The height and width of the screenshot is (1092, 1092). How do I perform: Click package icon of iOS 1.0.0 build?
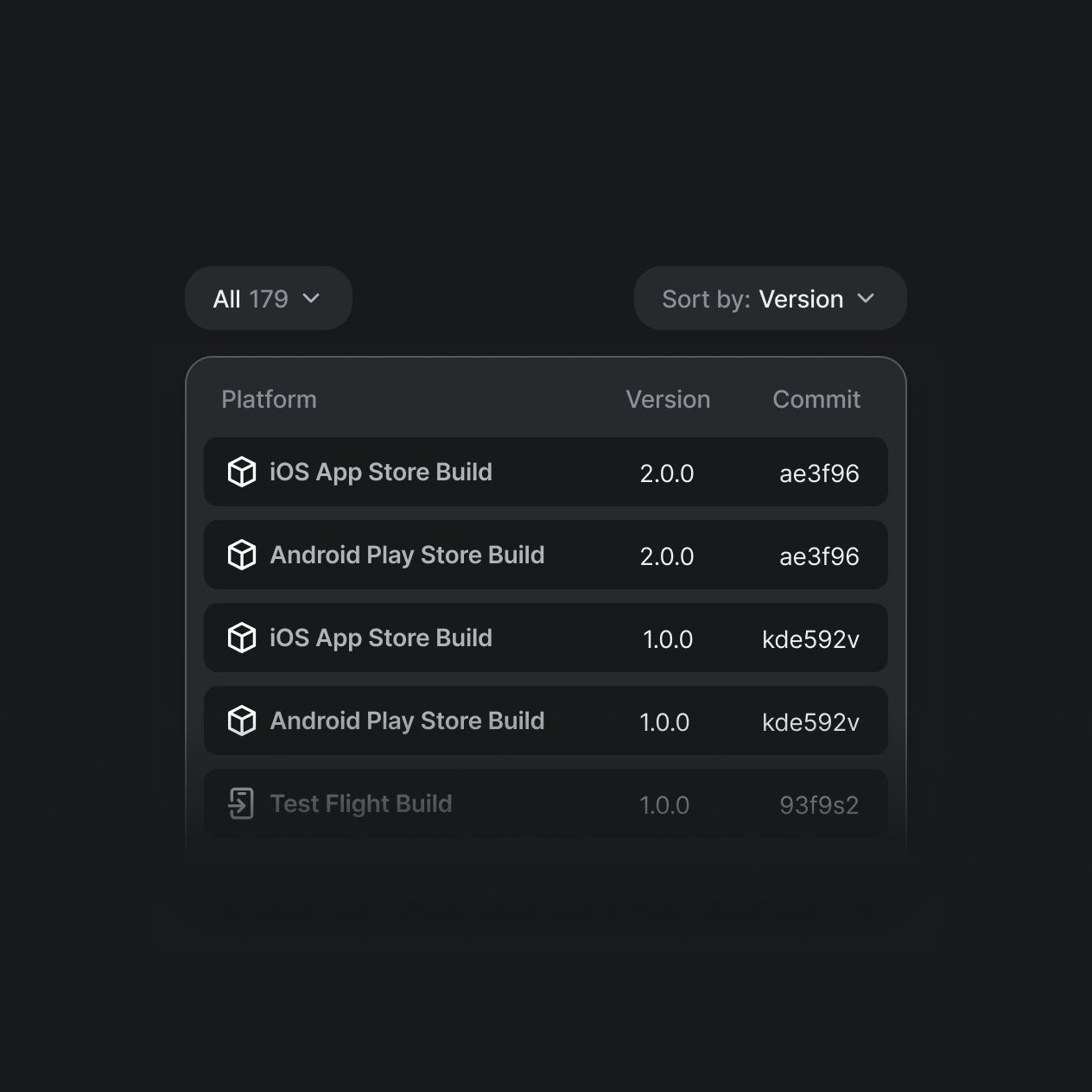pyautogui.click(x=242, y=638)
